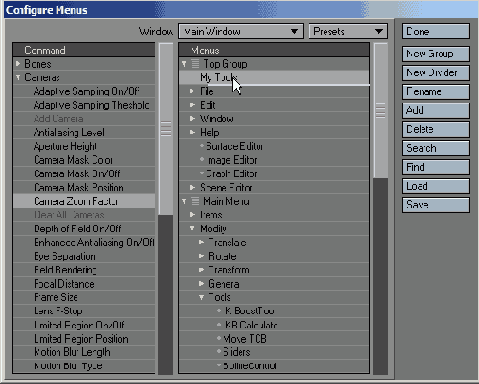Select the Image Editor command entry

click(274, 160)
